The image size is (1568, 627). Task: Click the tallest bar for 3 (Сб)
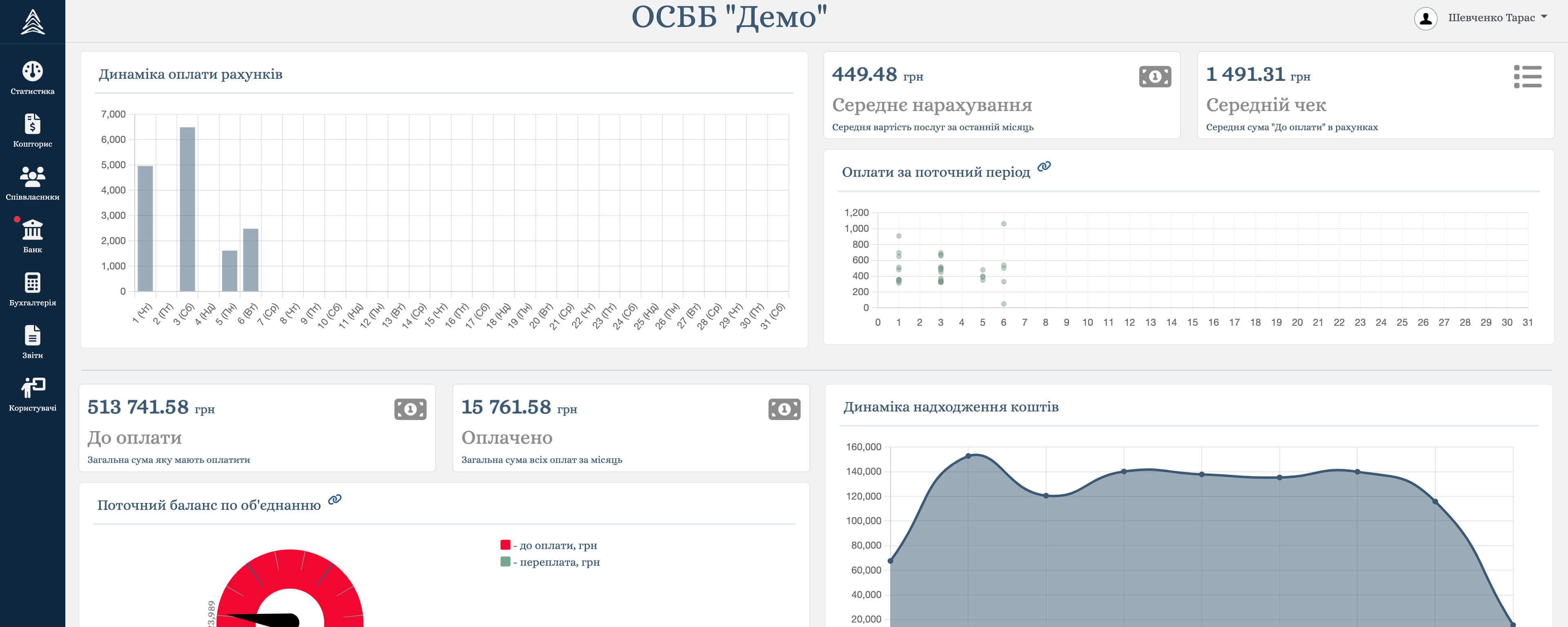pyautogui.click(x=187, y=209)
